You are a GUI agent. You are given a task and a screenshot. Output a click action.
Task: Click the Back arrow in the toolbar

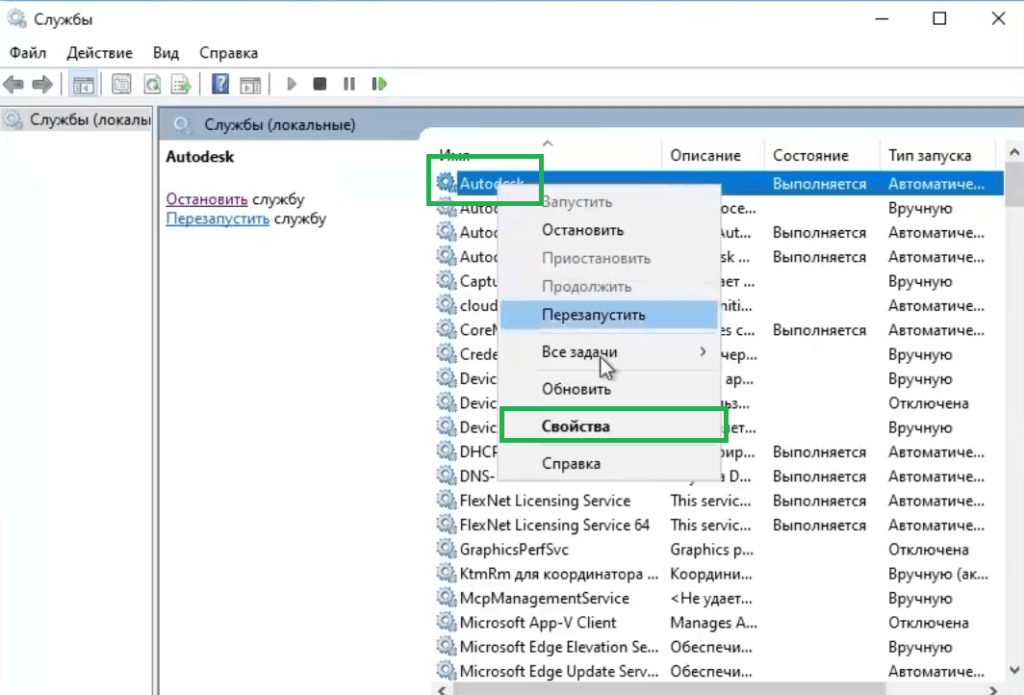point(14,85)
